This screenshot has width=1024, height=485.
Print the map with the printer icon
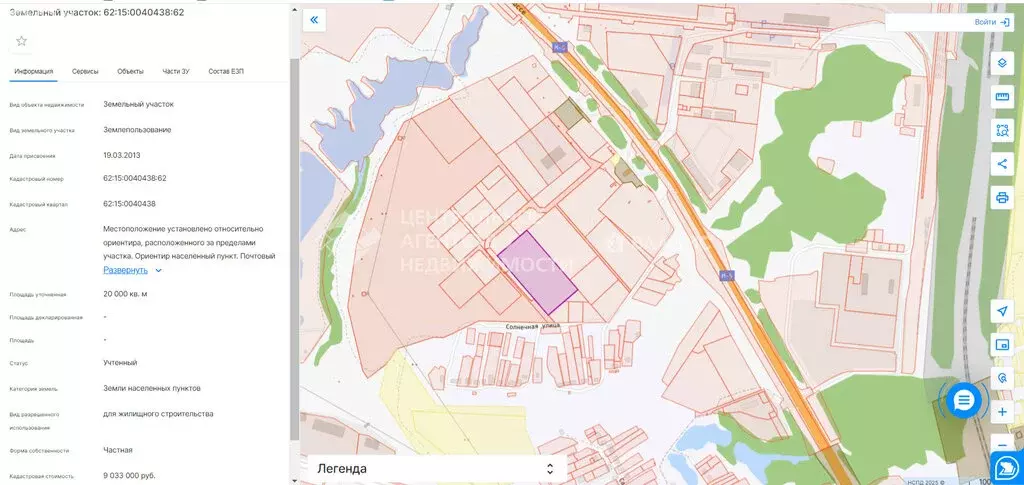click(x=1002, y=197)
